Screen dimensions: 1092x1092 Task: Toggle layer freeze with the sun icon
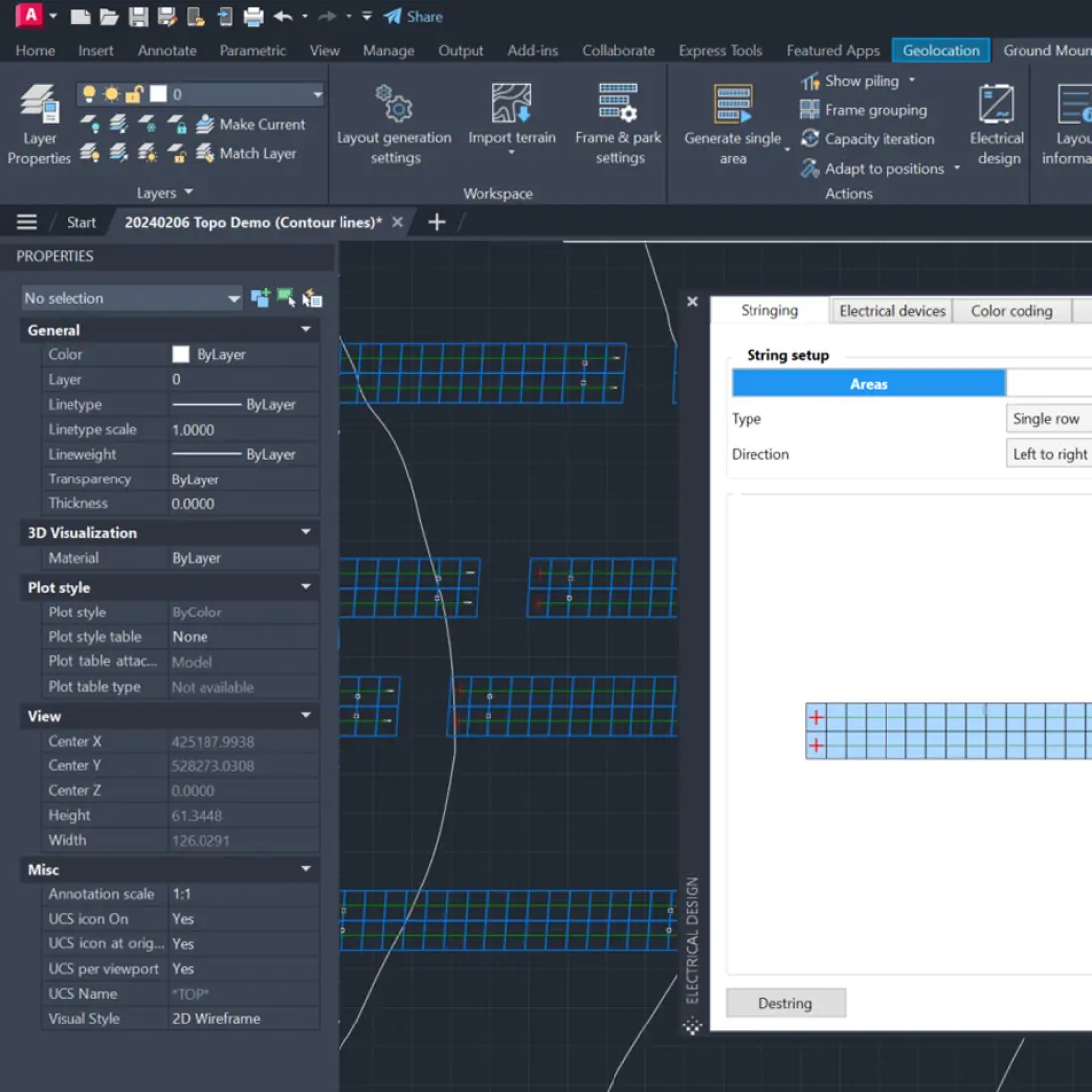[111, 94]
